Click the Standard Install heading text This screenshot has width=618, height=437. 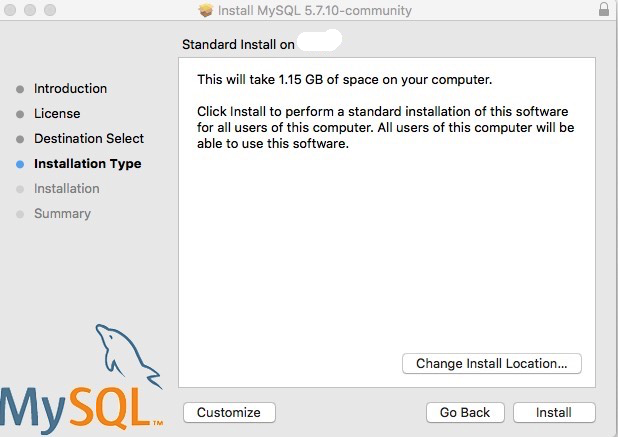[238, 45]
